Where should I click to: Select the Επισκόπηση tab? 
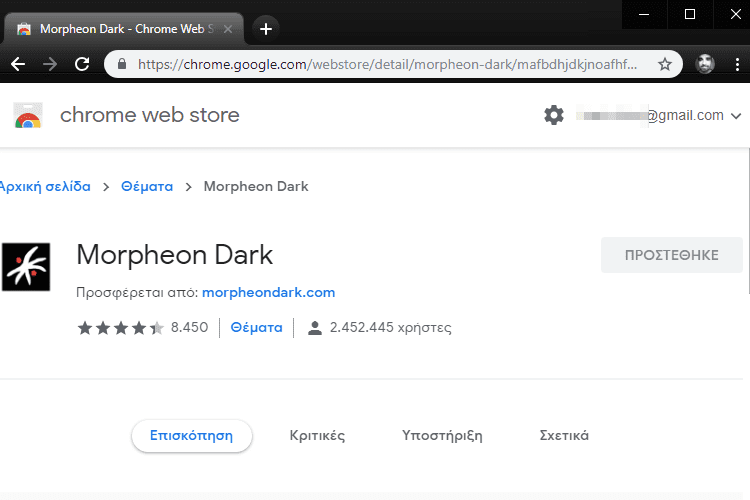(192, 436)
